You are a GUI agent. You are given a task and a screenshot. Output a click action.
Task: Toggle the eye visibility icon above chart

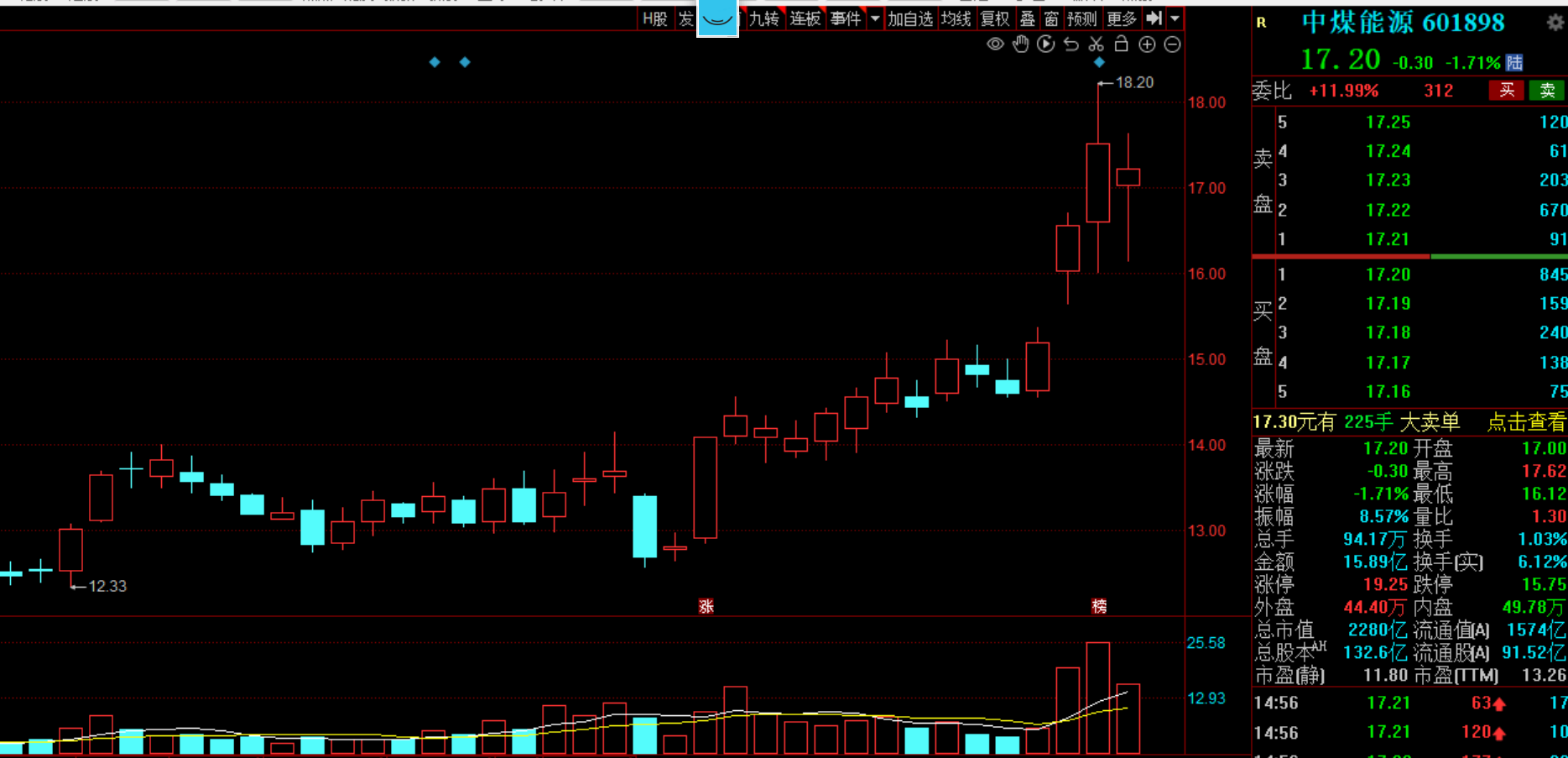pos(995,44)
